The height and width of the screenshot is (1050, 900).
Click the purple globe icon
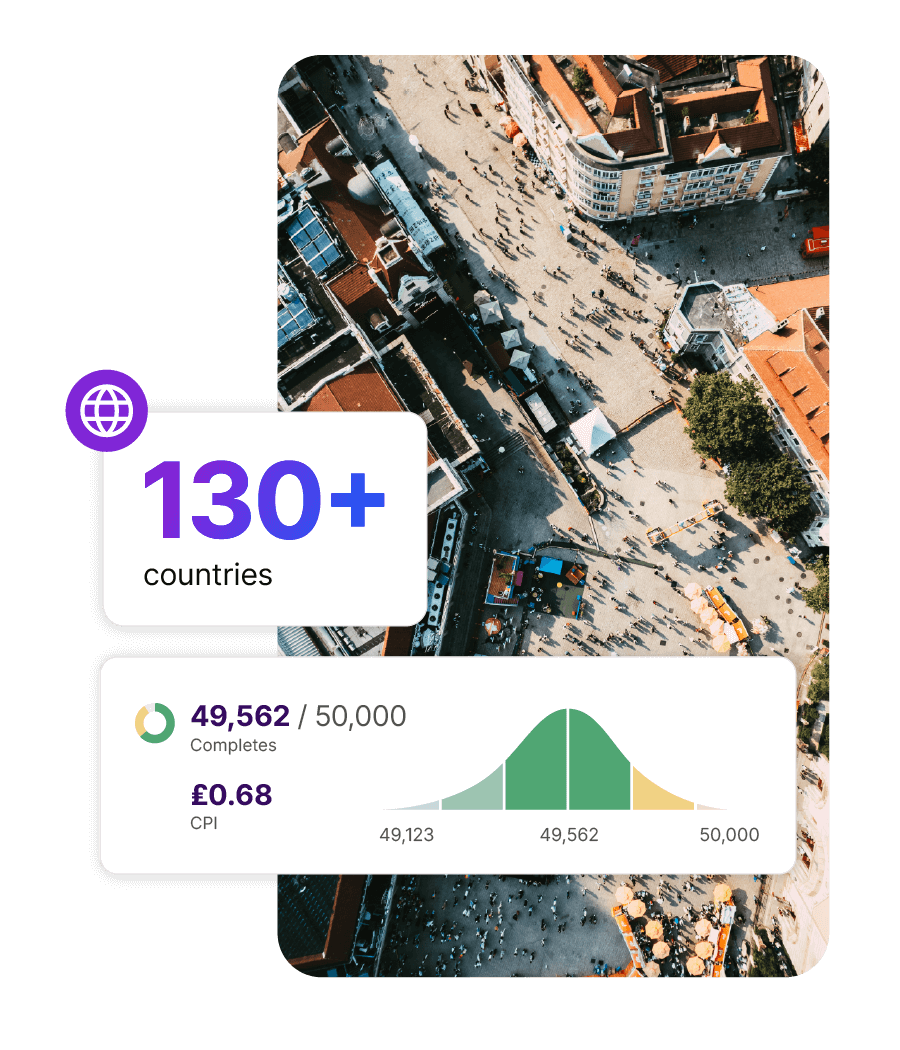tap(106, 410)
